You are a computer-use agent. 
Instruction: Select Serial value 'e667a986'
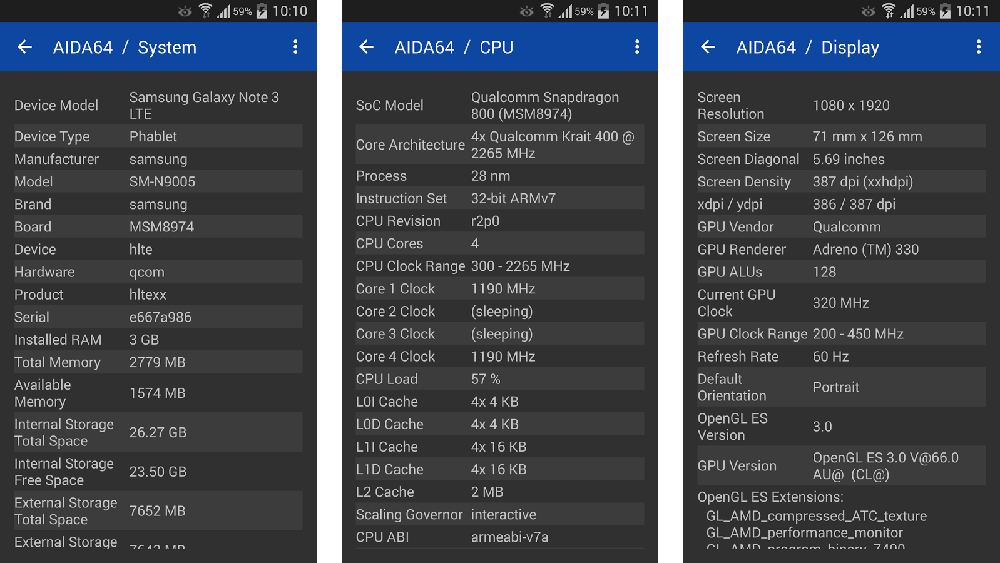160,318
